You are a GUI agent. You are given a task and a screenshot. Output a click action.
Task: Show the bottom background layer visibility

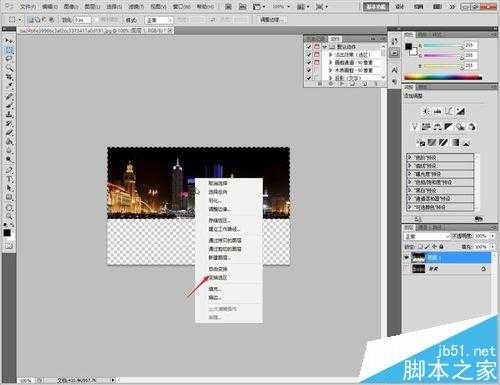point(407,269)
